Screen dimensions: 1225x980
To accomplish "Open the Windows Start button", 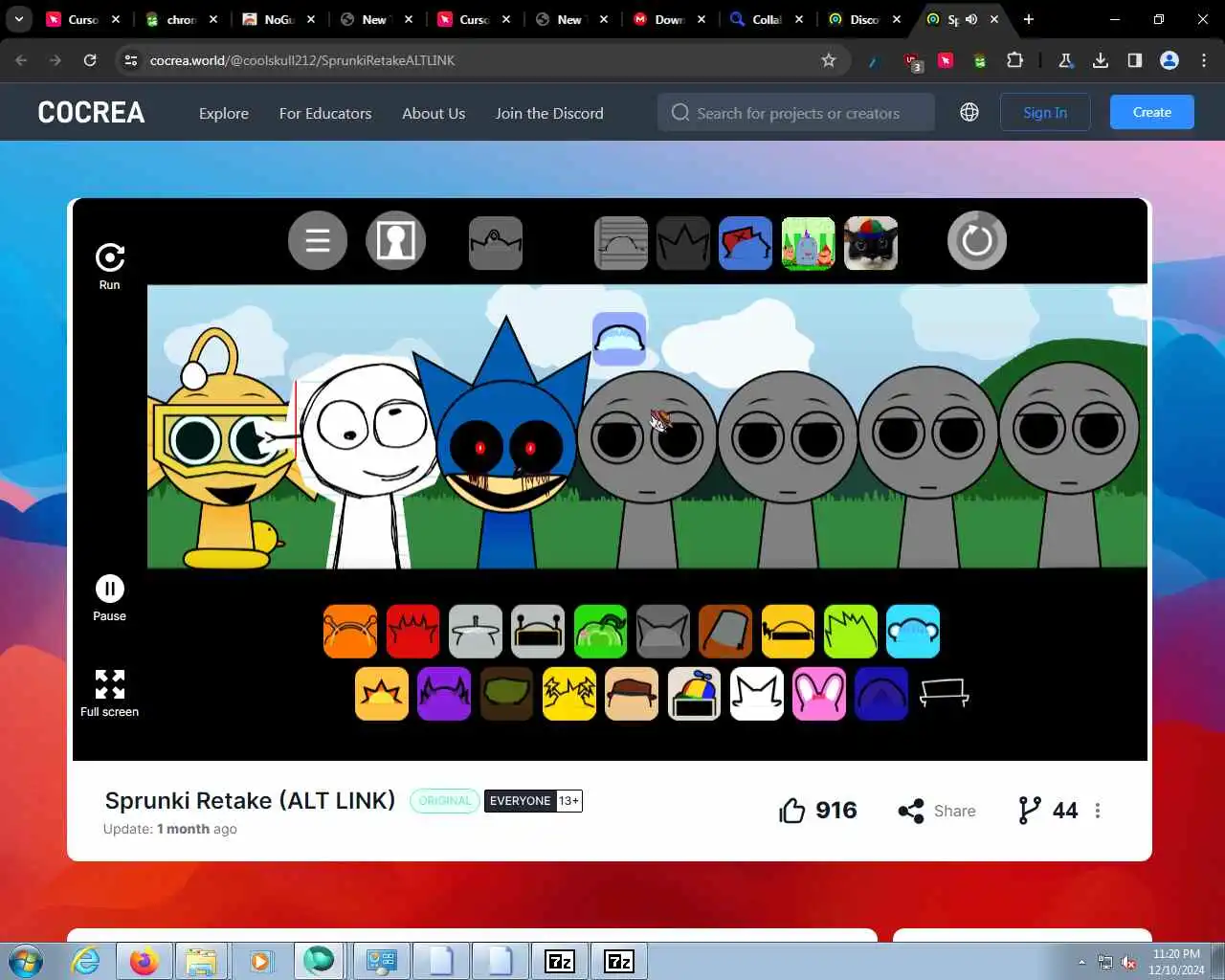I will click(x=26, y=960).
